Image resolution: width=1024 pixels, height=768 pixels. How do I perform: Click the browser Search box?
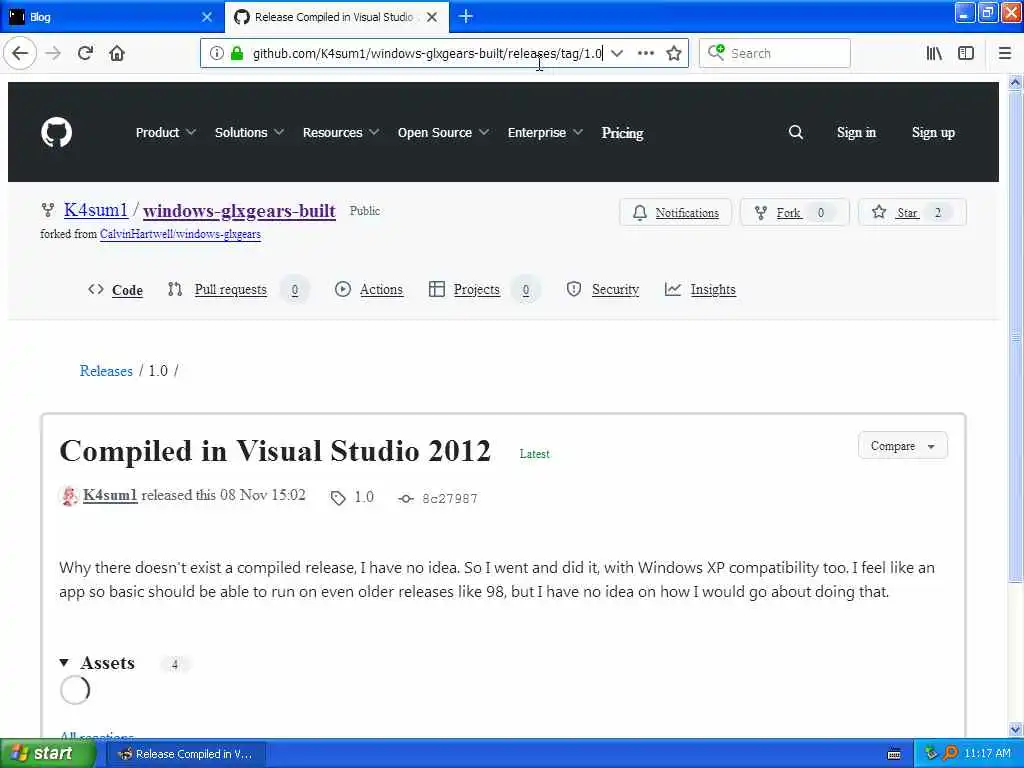[x=775, y=53]
